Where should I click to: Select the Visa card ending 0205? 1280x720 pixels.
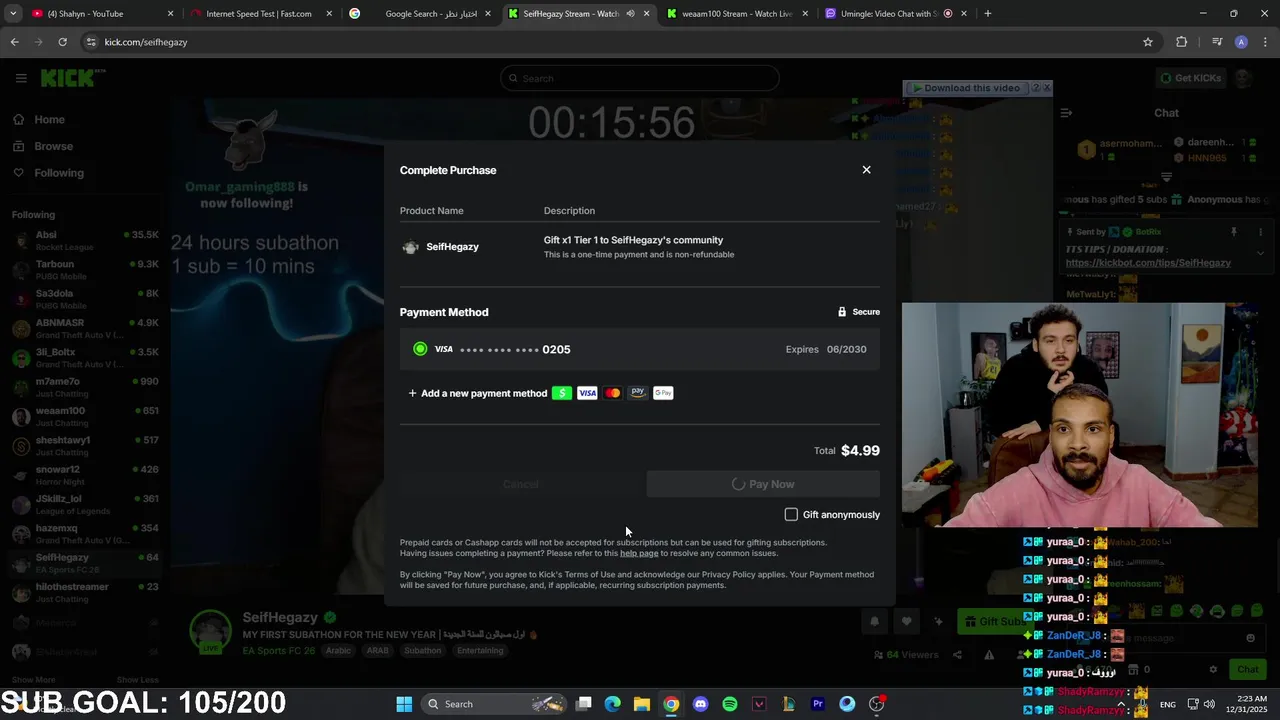tap(640, 349)
